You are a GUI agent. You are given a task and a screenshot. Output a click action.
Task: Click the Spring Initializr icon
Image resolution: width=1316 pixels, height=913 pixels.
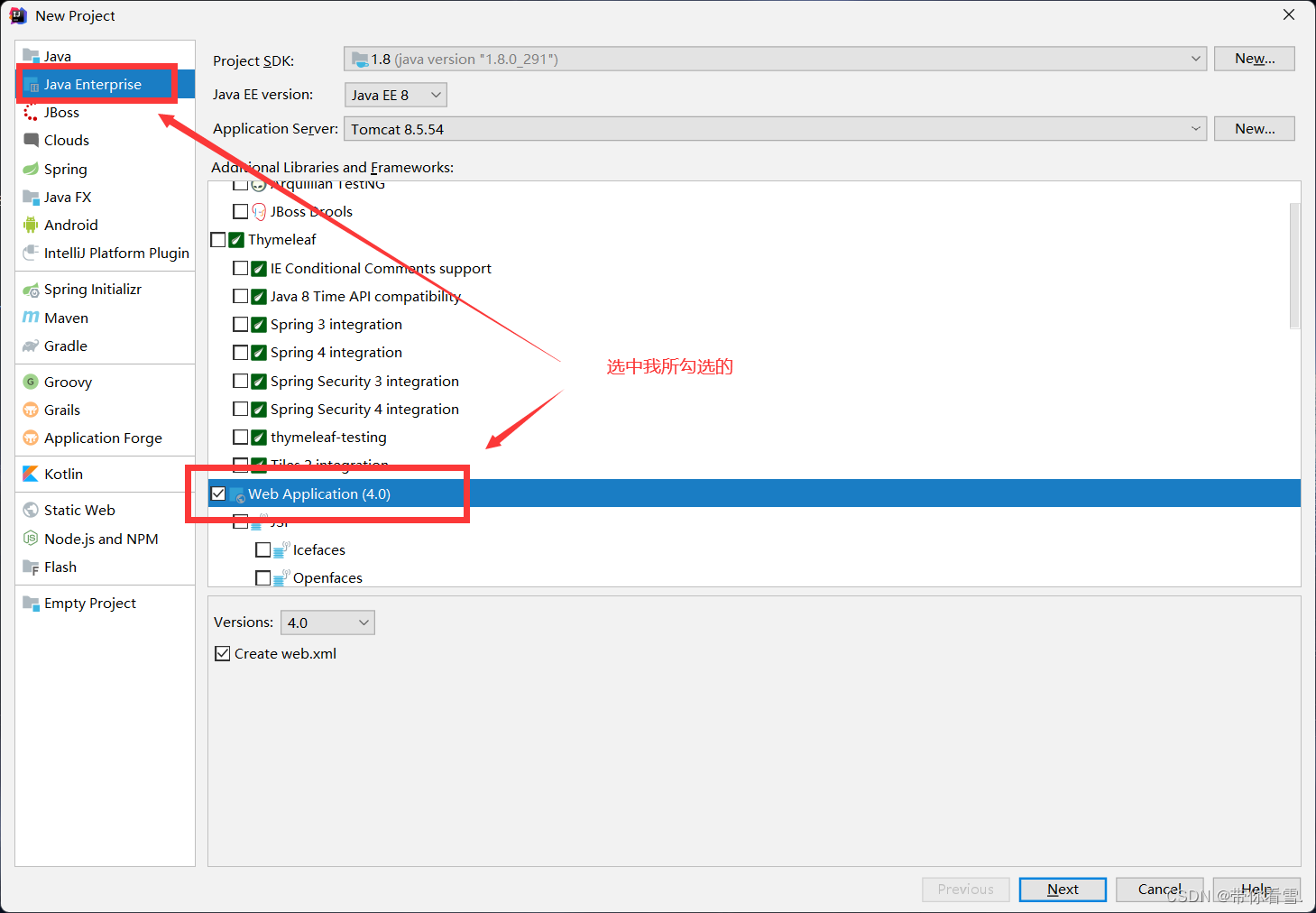coord(31,289)
